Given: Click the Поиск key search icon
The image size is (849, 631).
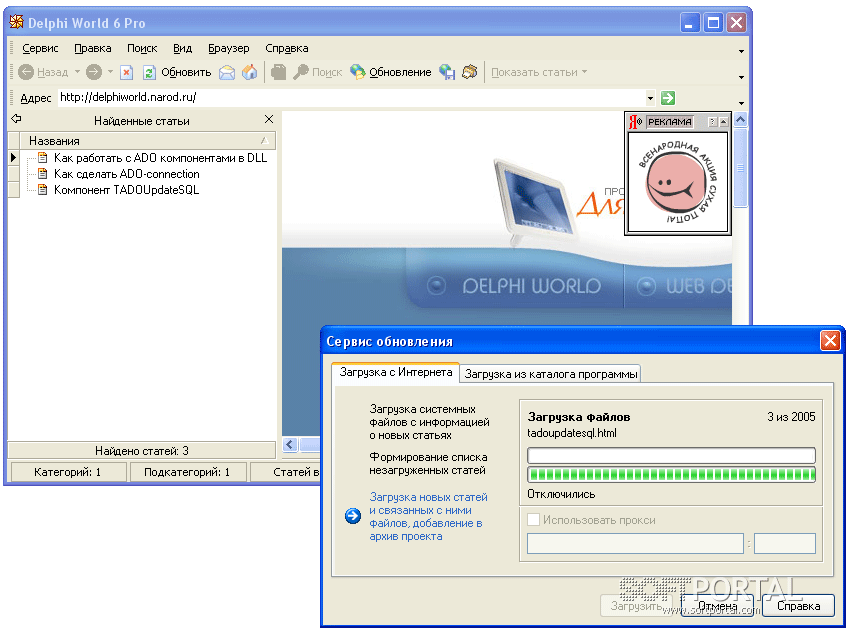Looking at the screenshot, I should (301, 72).
